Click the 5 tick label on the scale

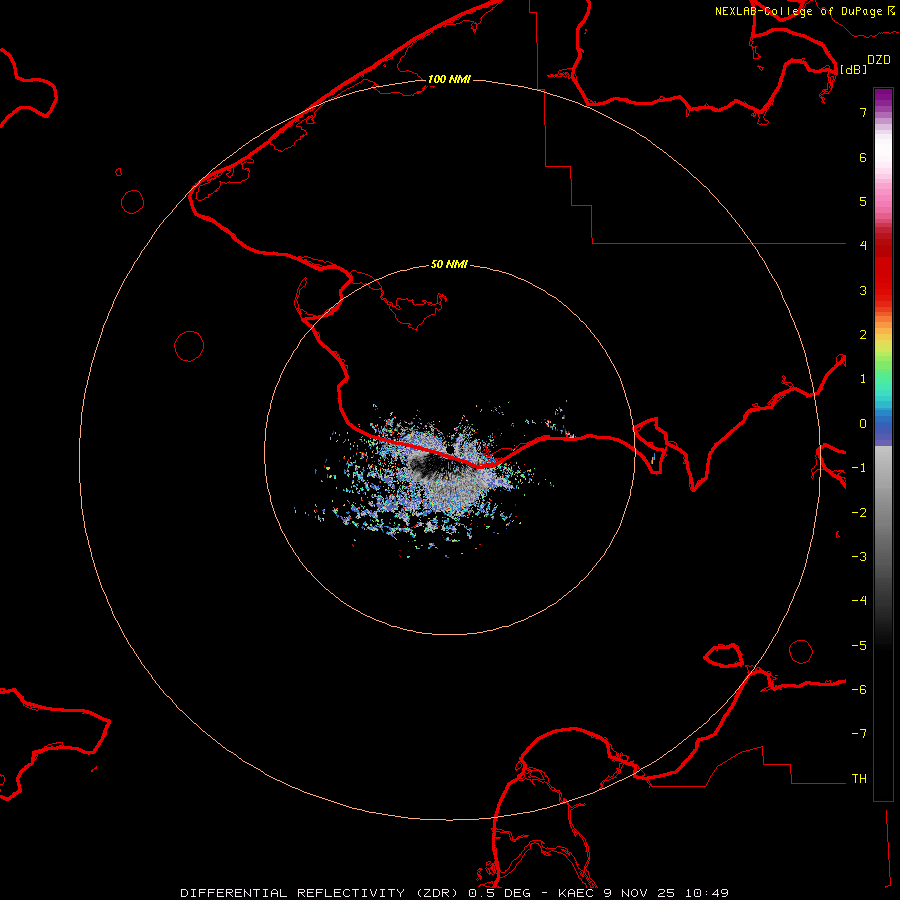[x=863, y=201]
